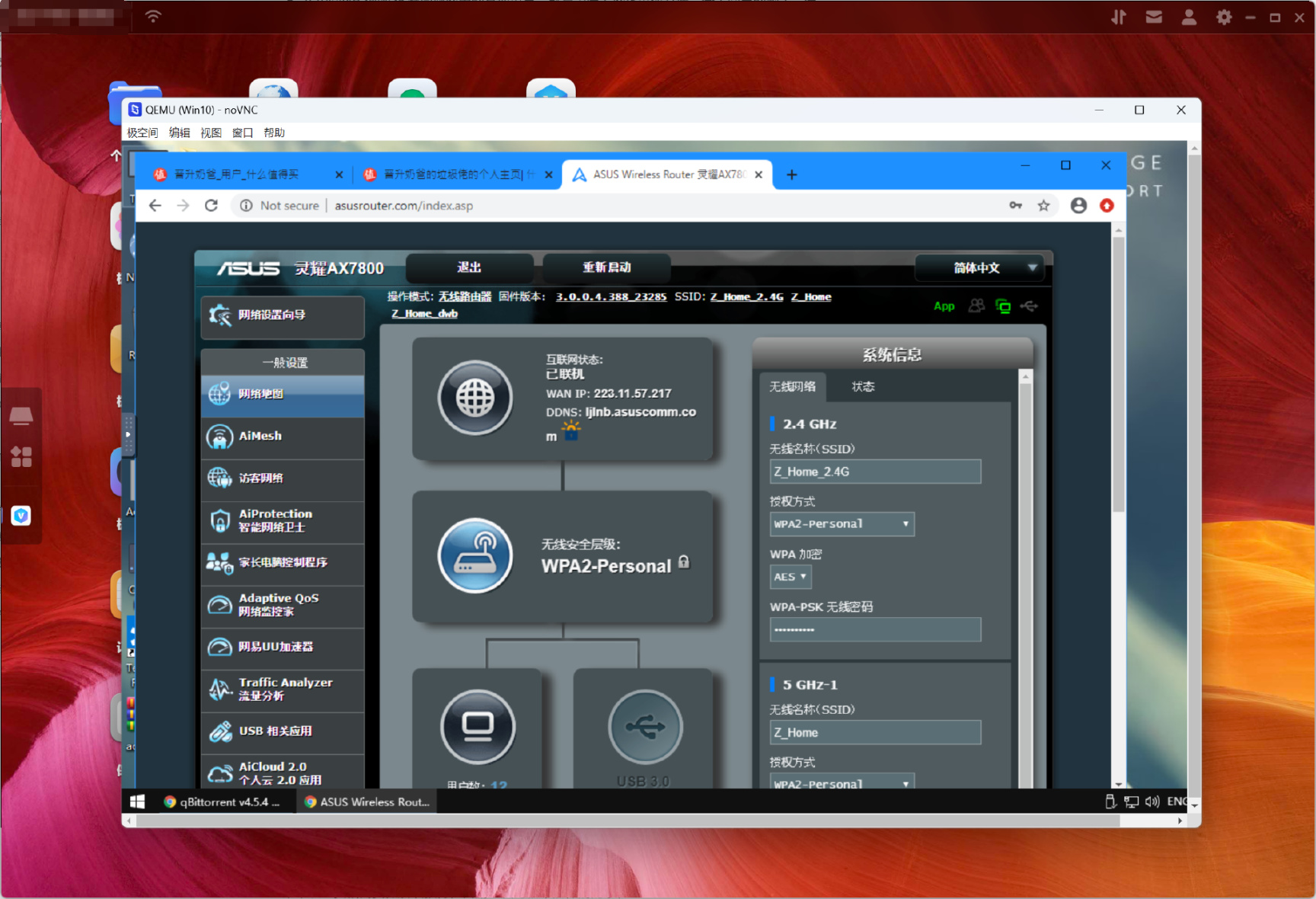This screenshot has height=899, width=1316.
Task: Switch to the 状态 tab in 系统信息
Action: point(863,386)
